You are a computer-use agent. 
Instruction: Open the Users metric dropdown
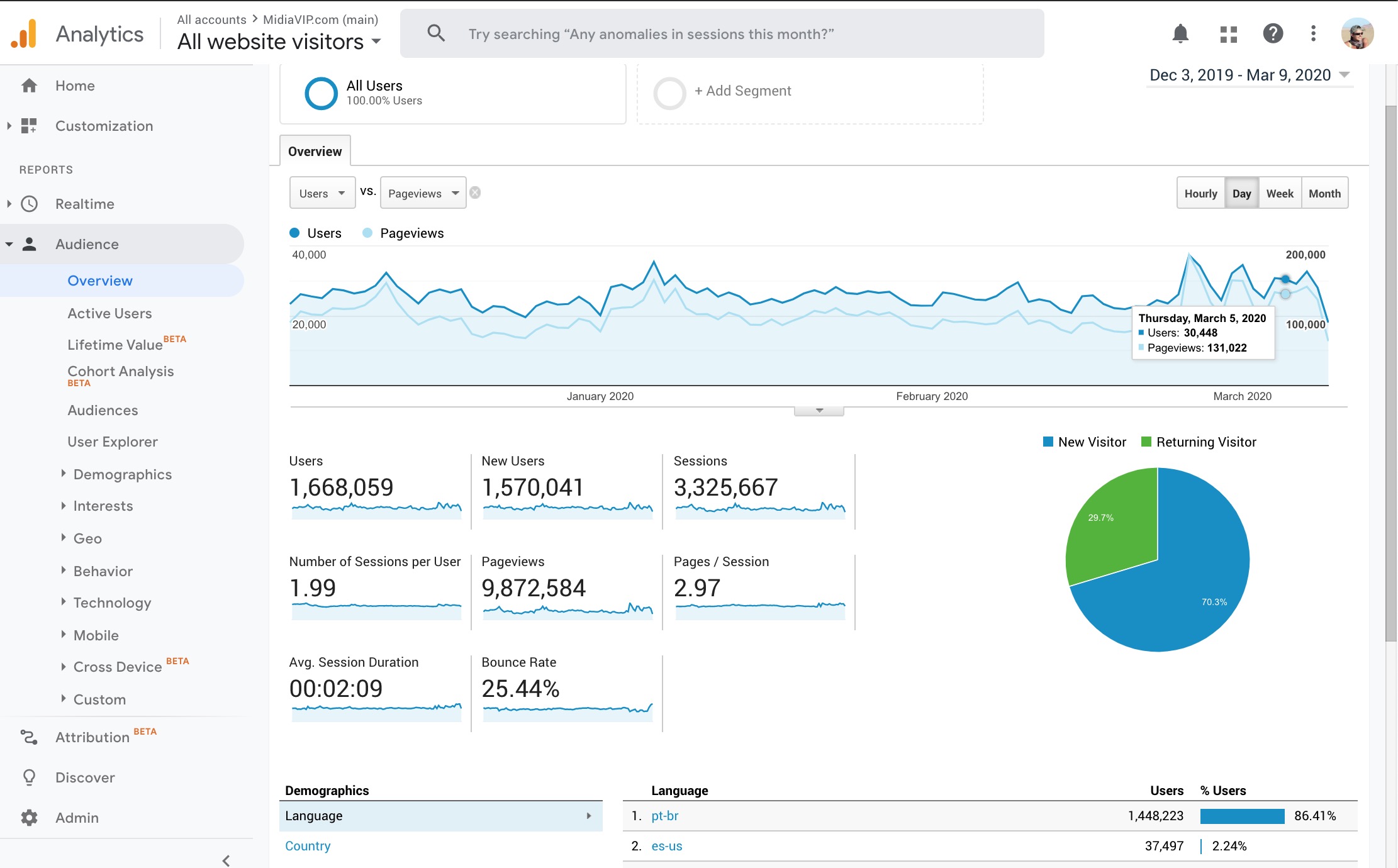tap(322, 193)
